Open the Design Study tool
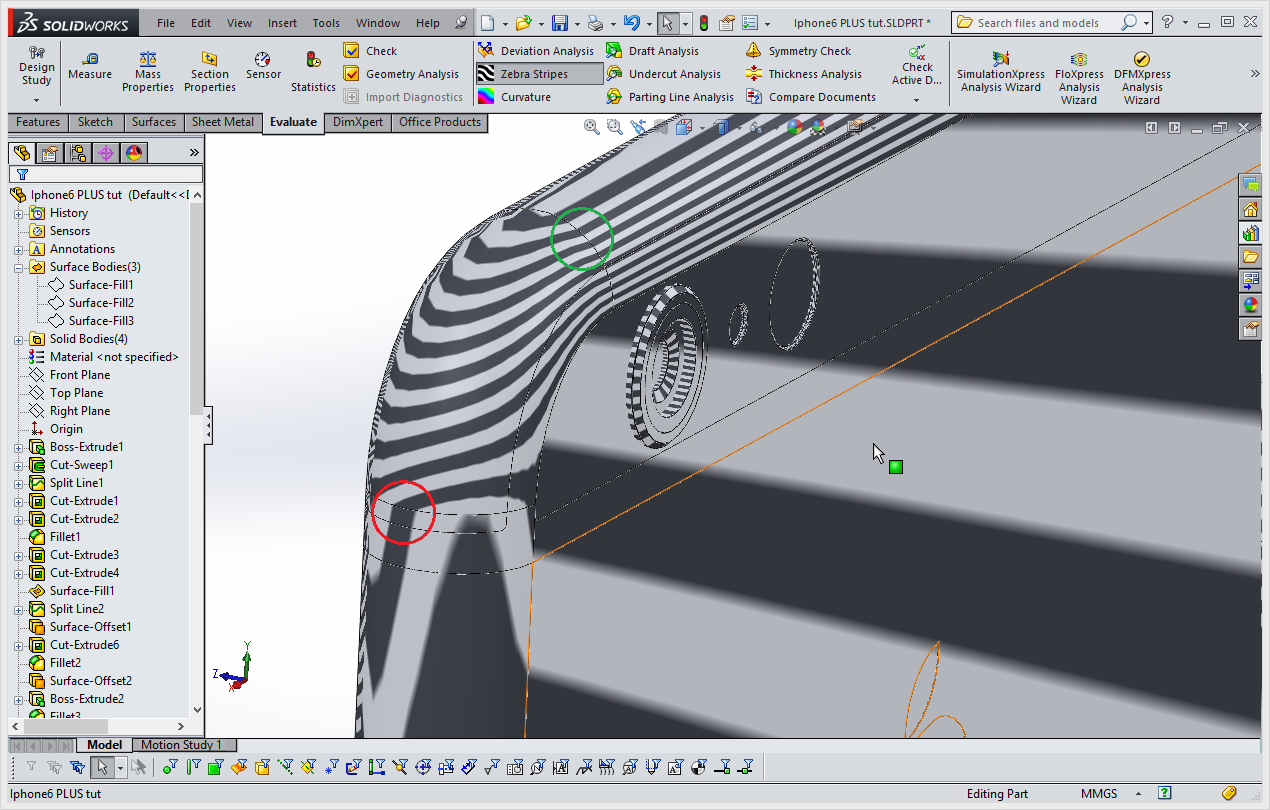This screenshot has width=1270, height=810. [x=36, y=66]
